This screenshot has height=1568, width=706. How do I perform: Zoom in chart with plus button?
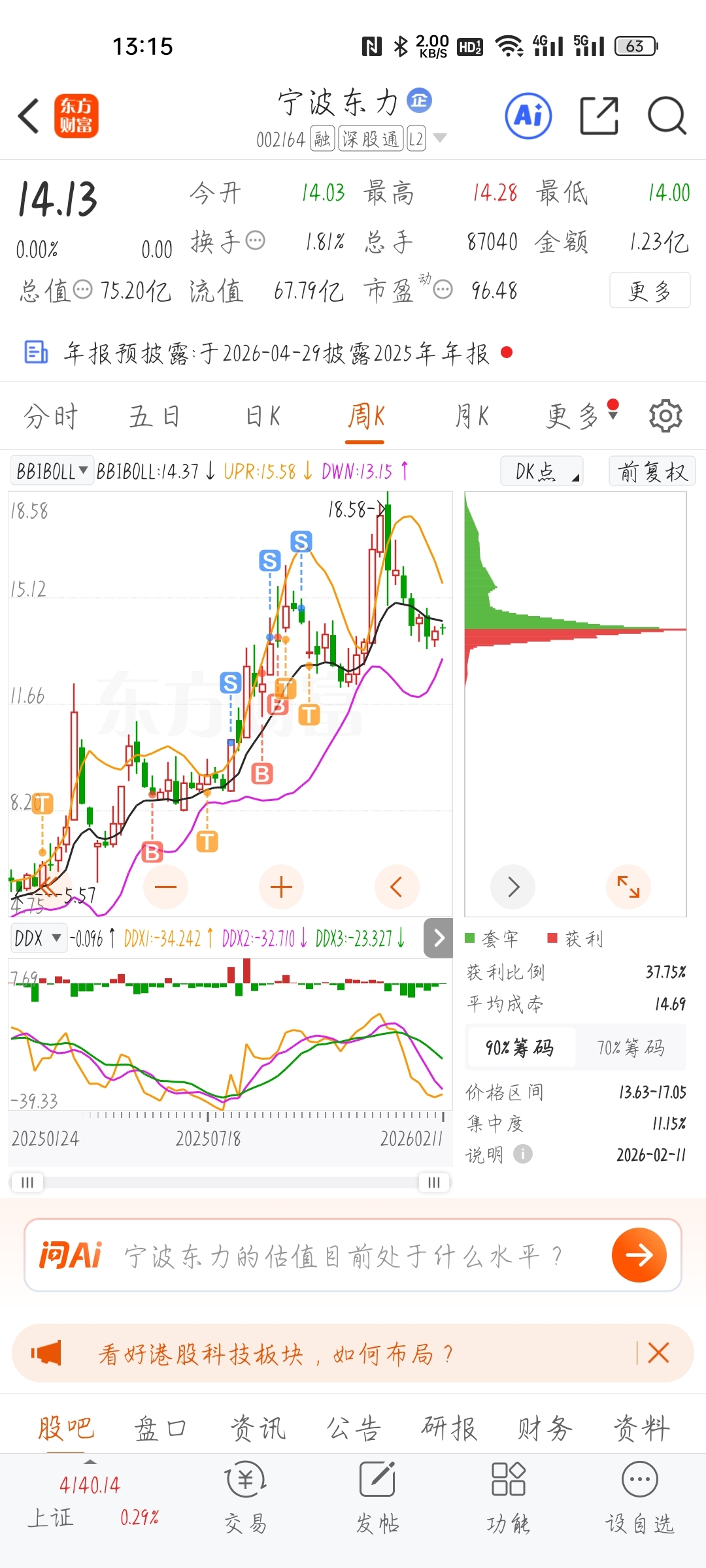pos(281,887)
